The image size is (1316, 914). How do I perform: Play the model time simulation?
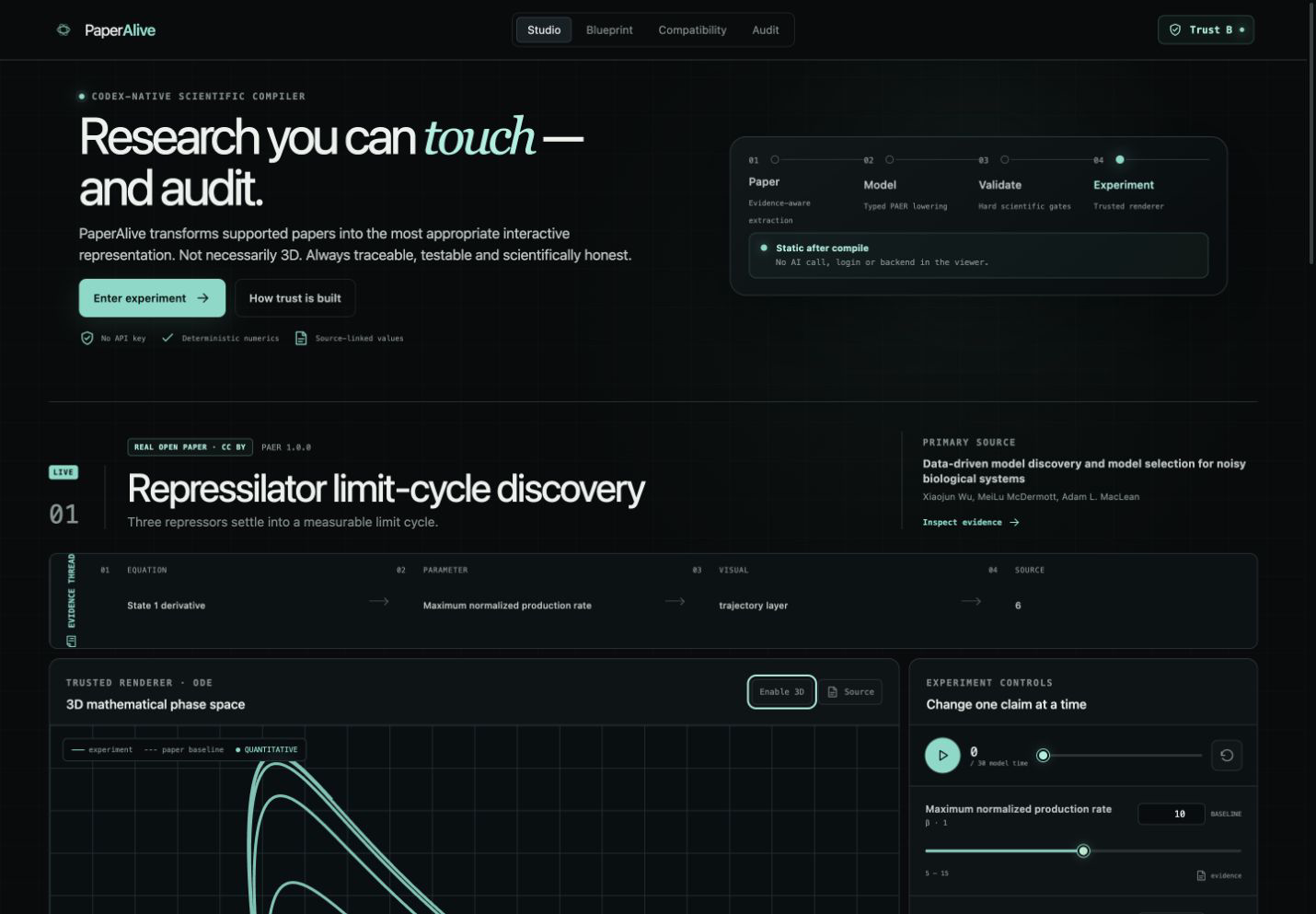942,756
